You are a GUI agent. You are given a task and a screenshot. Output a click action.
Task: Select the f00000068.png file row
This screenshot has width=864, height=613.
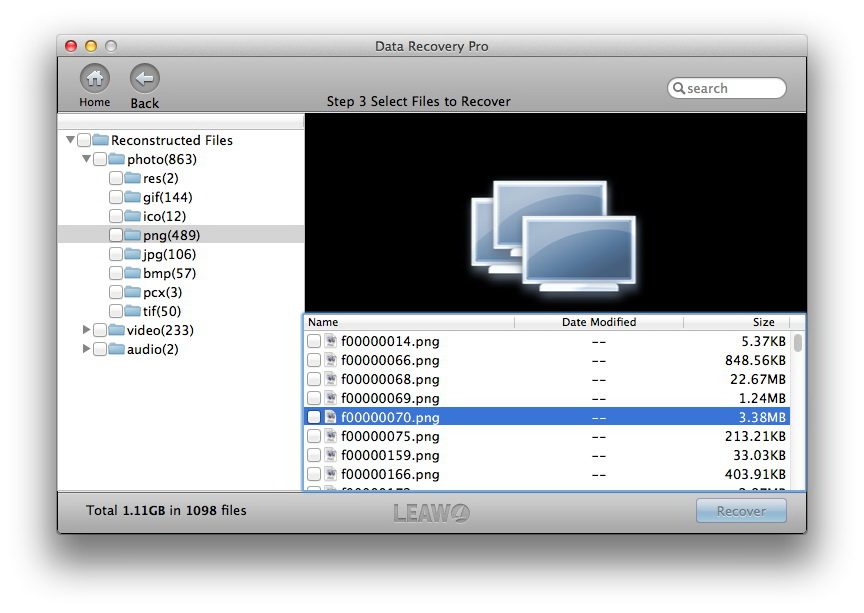click(x=547, y=379)
